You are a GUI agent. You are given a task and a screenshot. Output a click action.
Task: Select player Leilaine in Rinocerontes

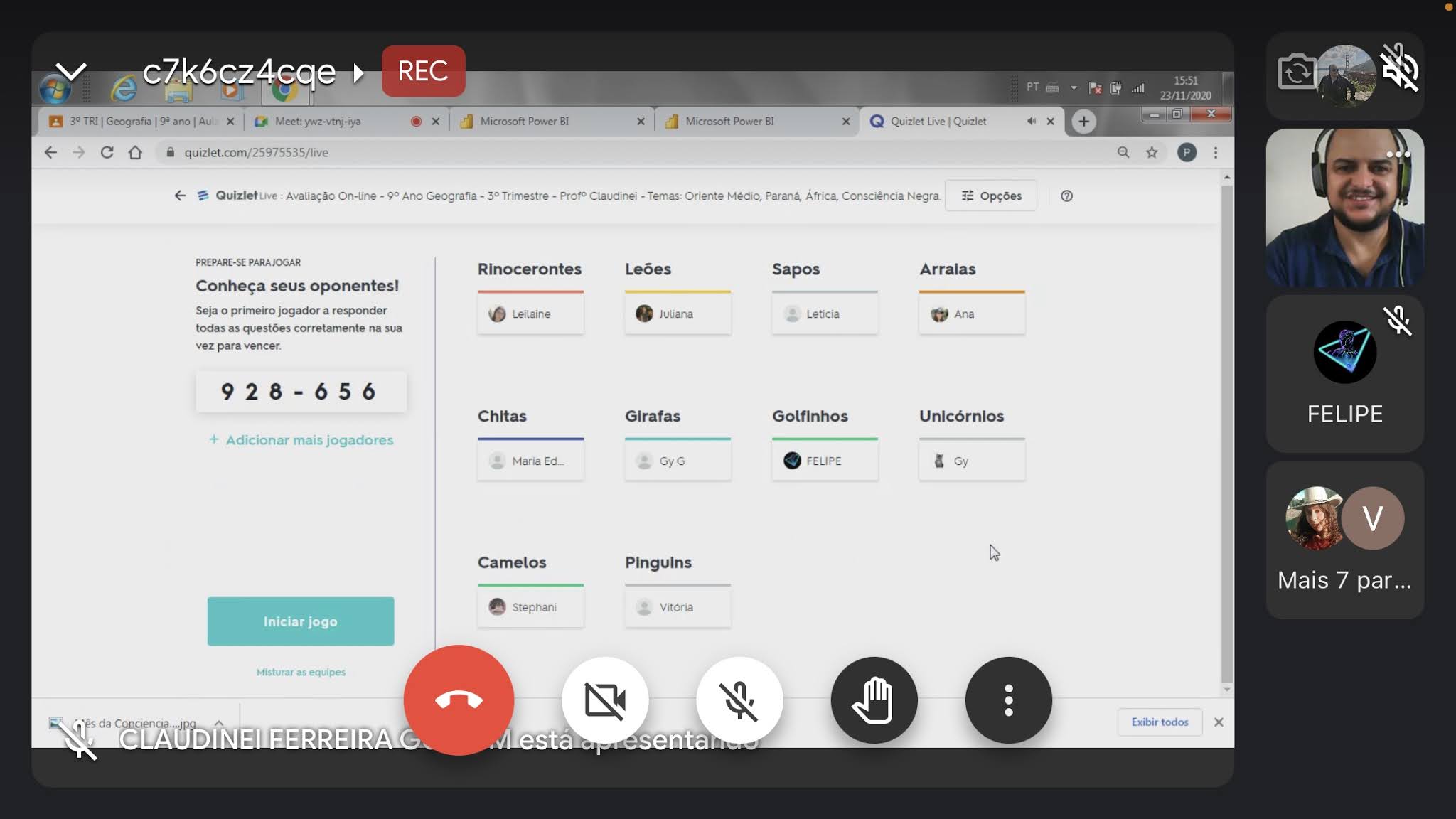coord(530,314)
